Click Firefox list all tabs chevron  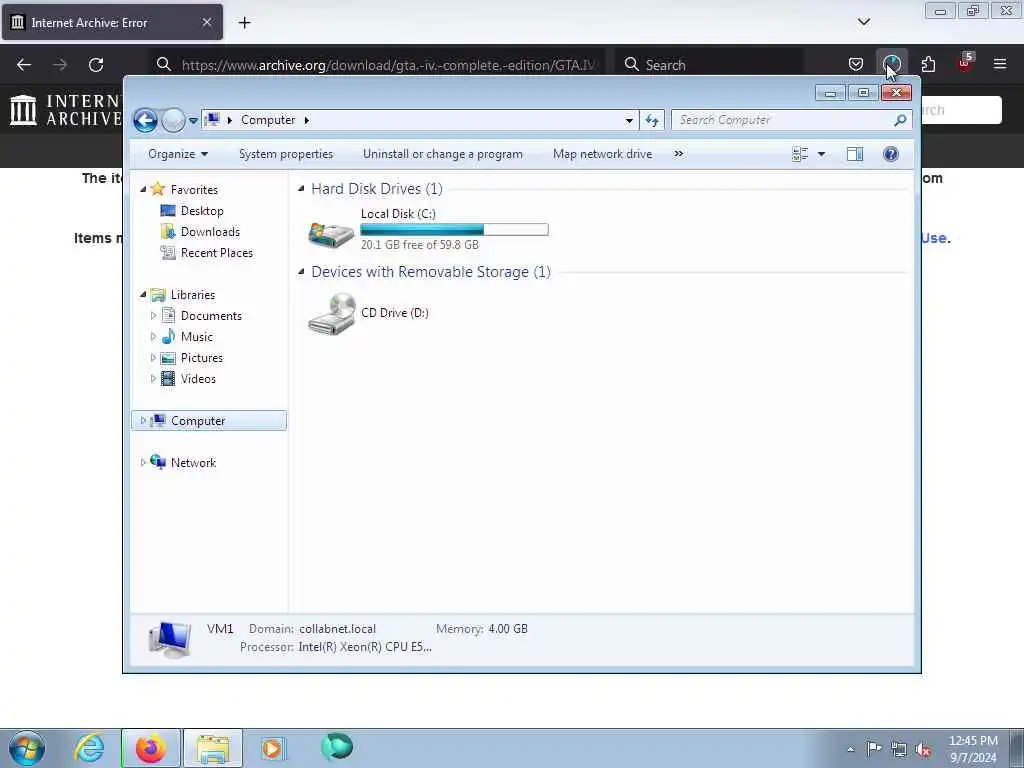[x=864, y=22]
